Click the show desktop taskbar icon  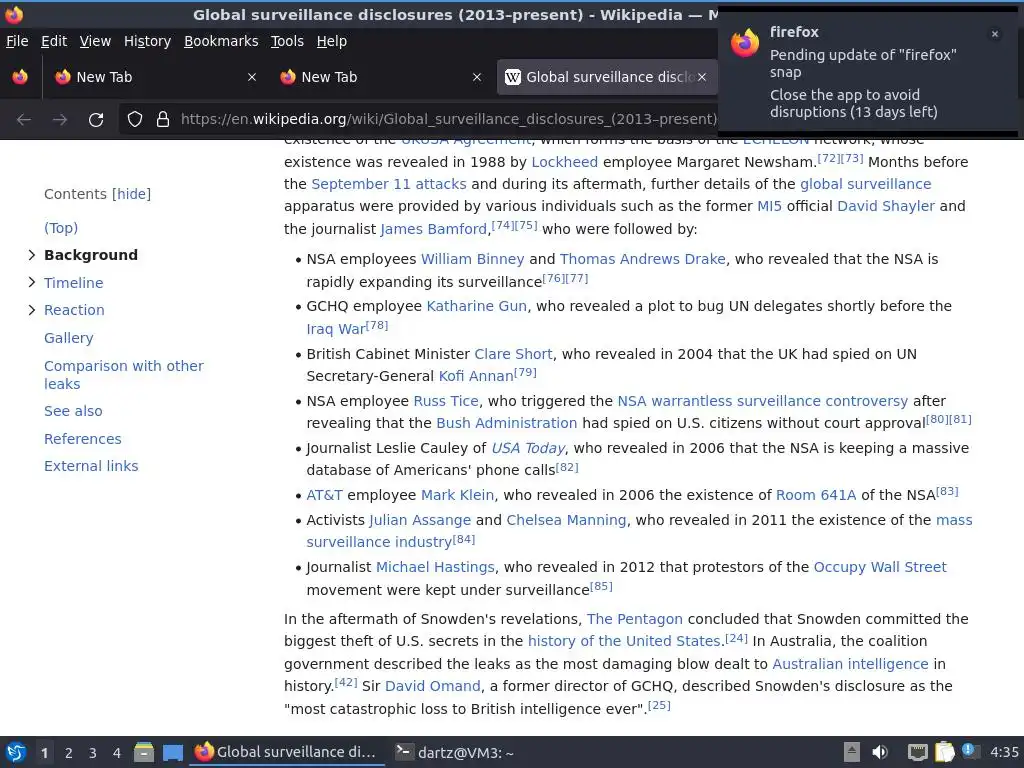tap(173, 753)
